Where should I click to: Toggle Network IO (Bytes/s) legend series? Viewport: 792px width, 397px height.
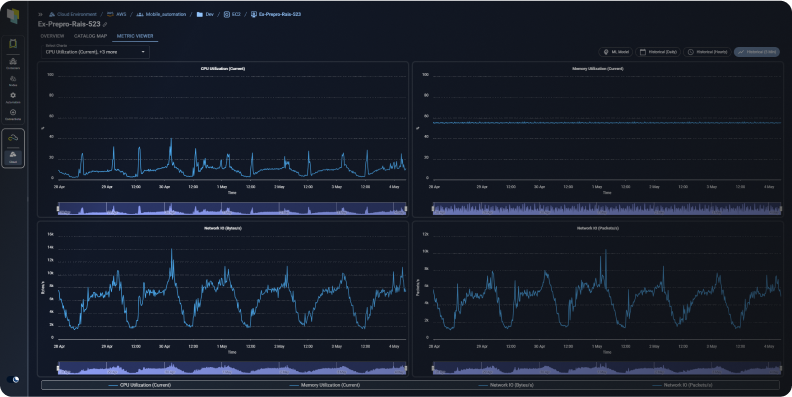506,385
